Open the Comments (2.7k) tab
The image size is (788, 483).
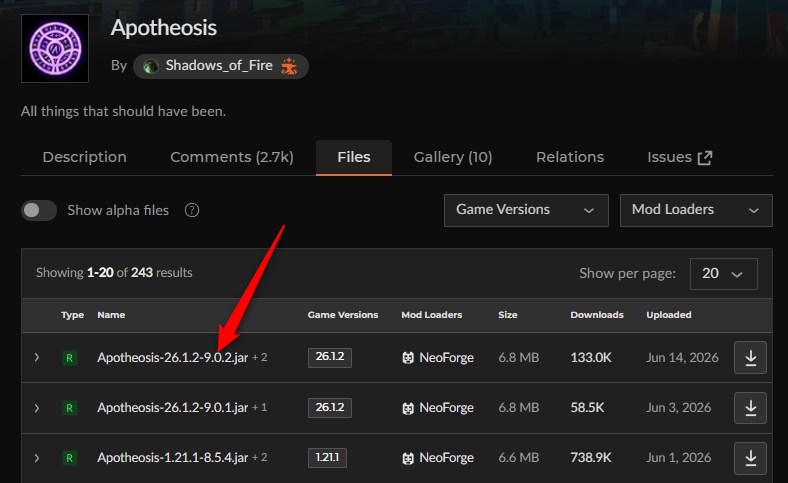(232, 157)
